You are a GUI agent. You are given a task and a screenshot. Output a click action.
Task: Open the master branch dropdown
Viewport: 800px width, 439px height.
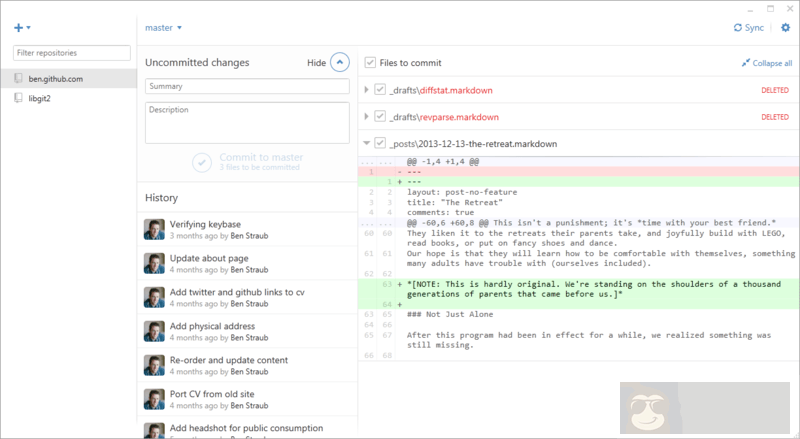tap(163, 28)
